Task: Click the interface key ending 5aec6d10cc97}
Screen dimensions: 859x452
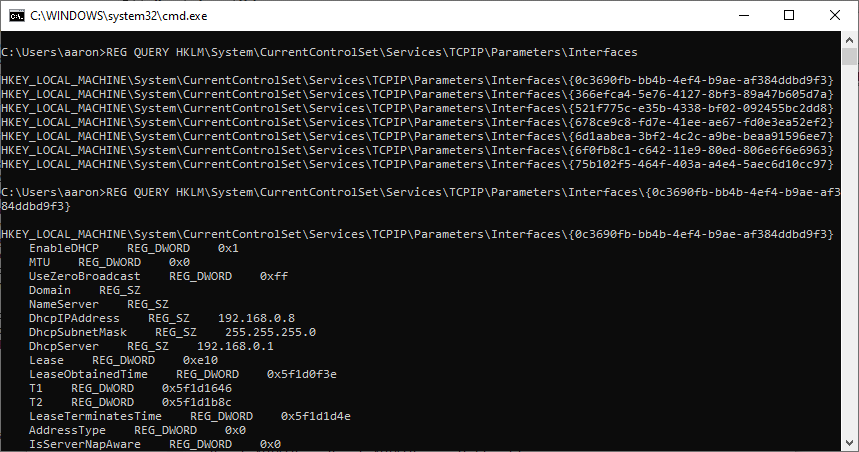Action: tap(417, 164)
